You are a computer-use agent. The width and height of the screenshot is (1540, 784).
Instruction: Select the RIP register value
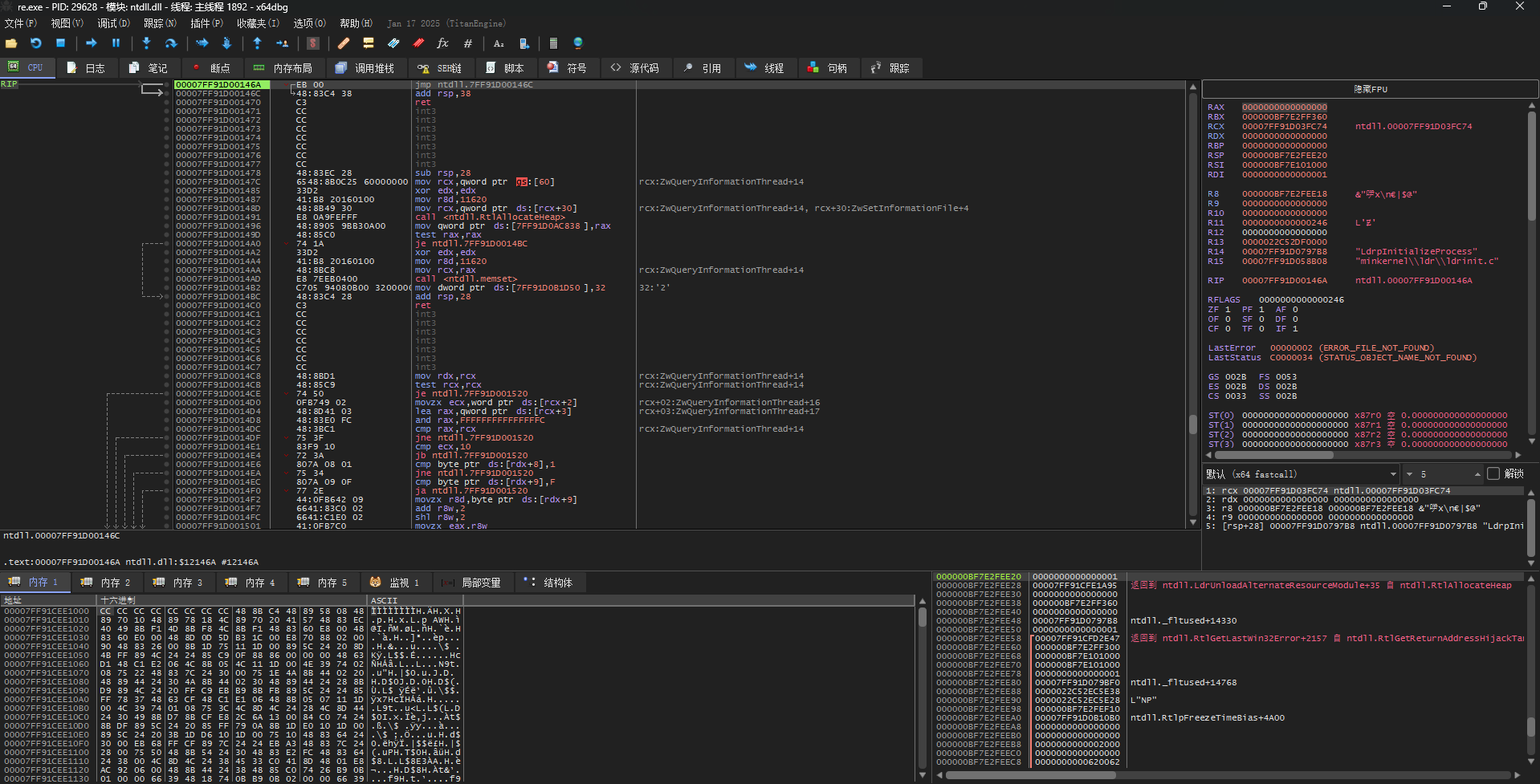click(x=1284, y=281)
